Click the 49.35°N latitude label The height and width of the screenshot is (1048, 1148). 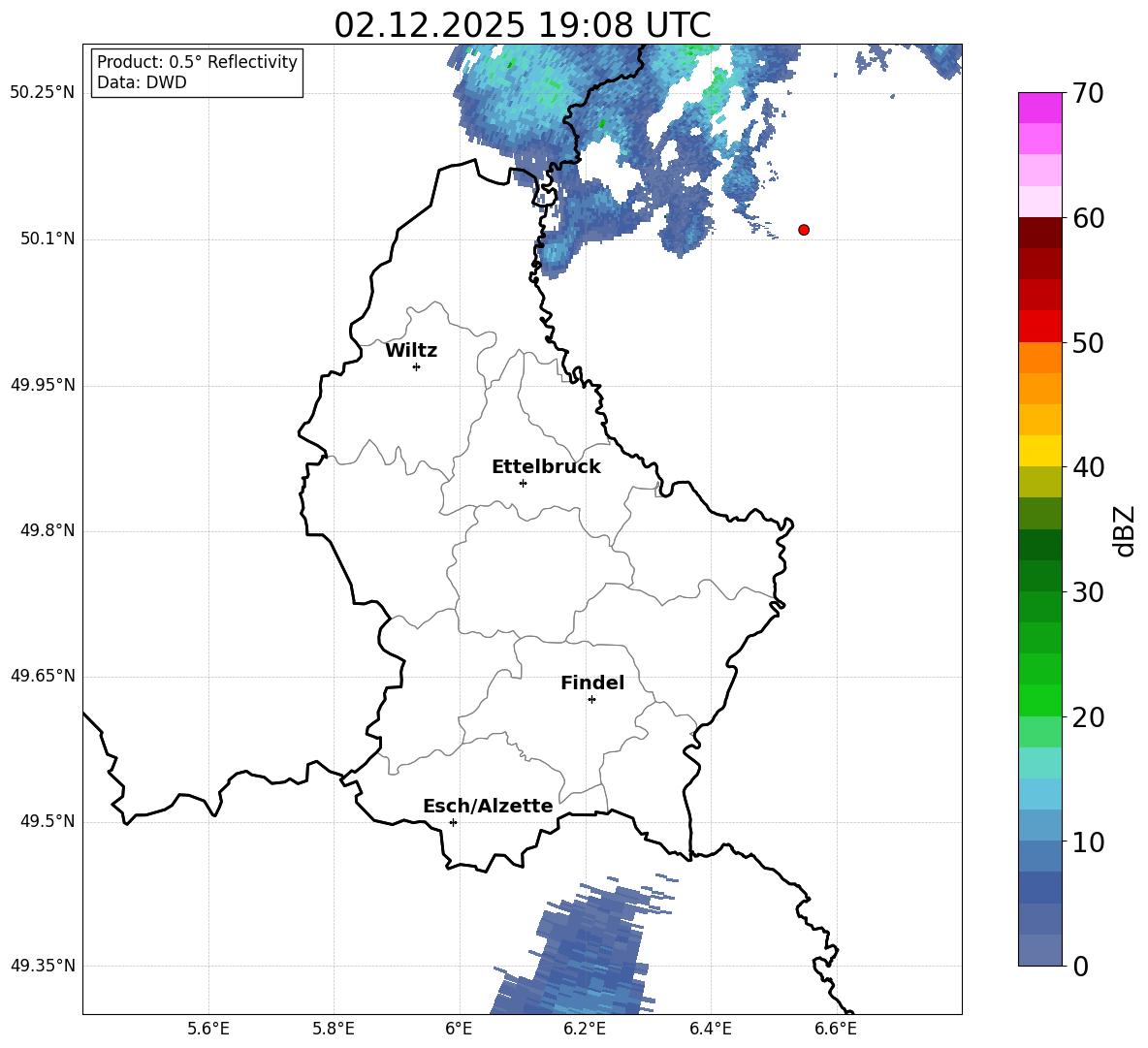tap(43, 966)
